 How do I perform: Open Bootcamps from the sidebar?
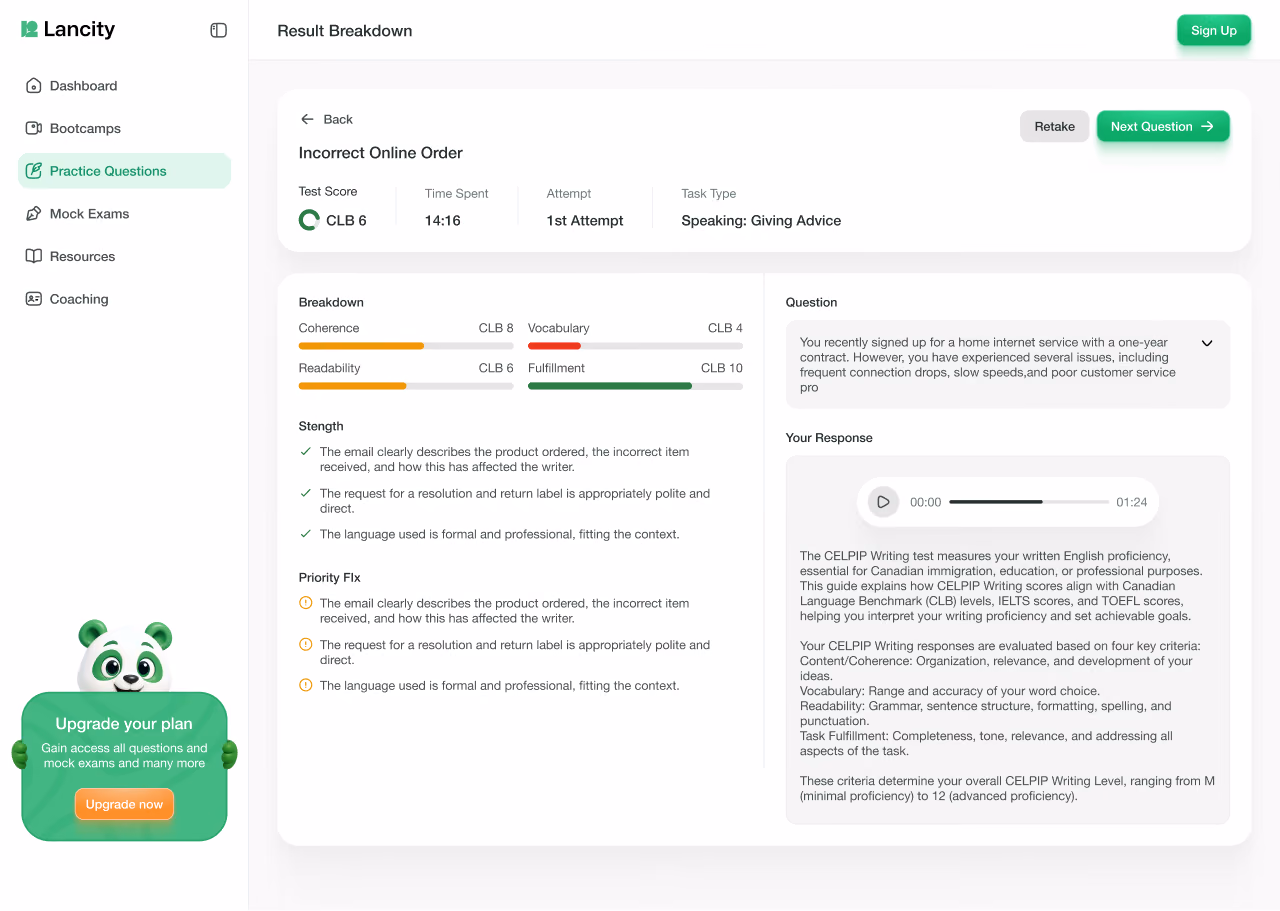point(124,128)
